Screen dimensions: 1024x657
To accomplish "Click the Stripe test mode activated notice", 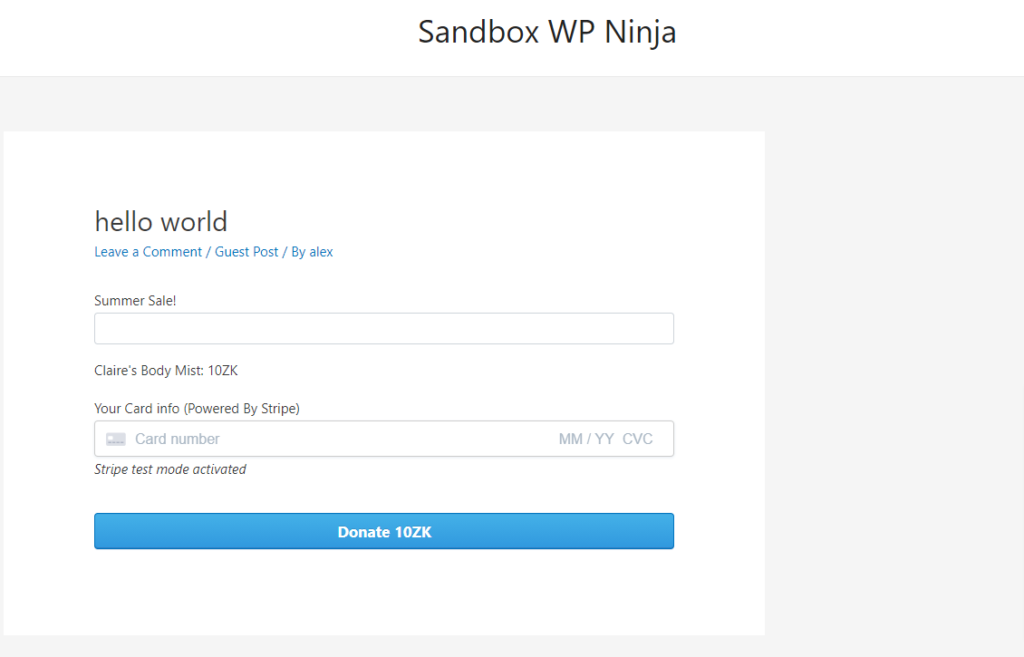I will coord(170,469).
